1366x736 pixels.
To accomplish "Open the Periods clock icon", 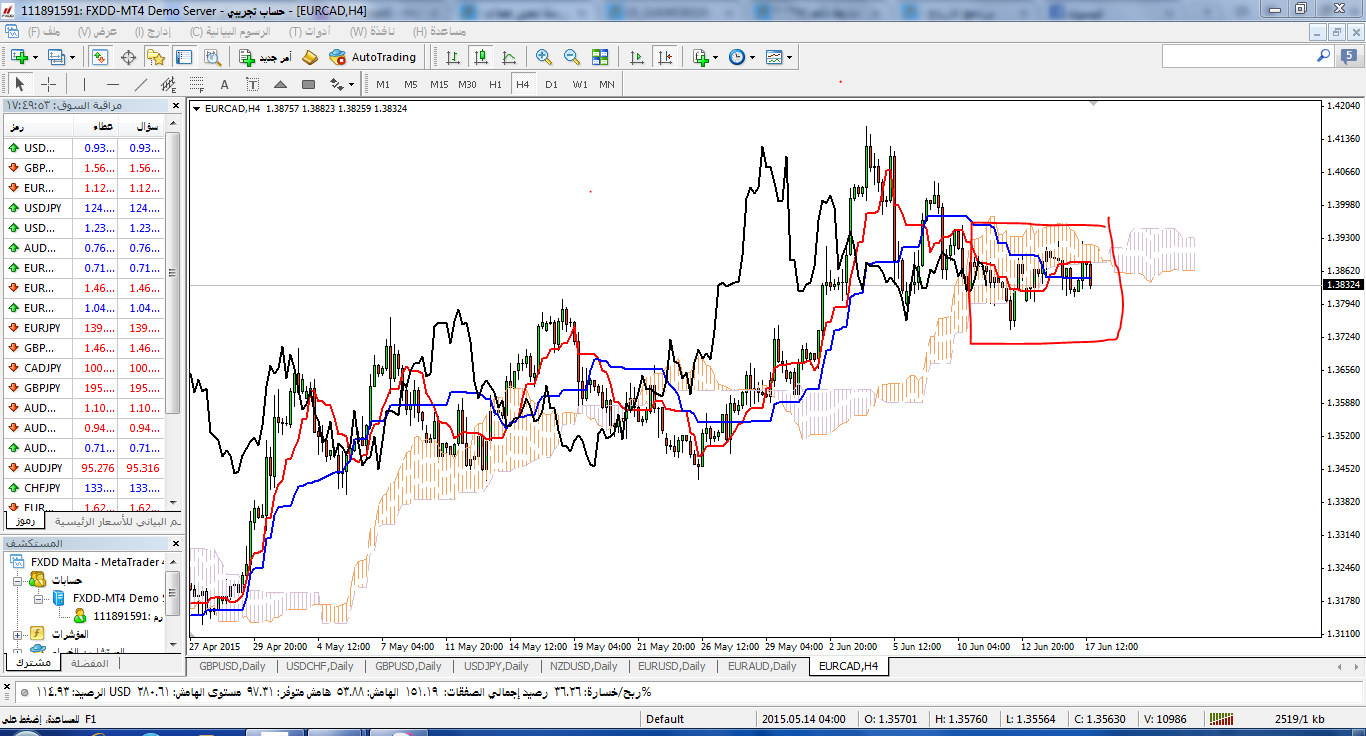I will click(x=737, y=57).
